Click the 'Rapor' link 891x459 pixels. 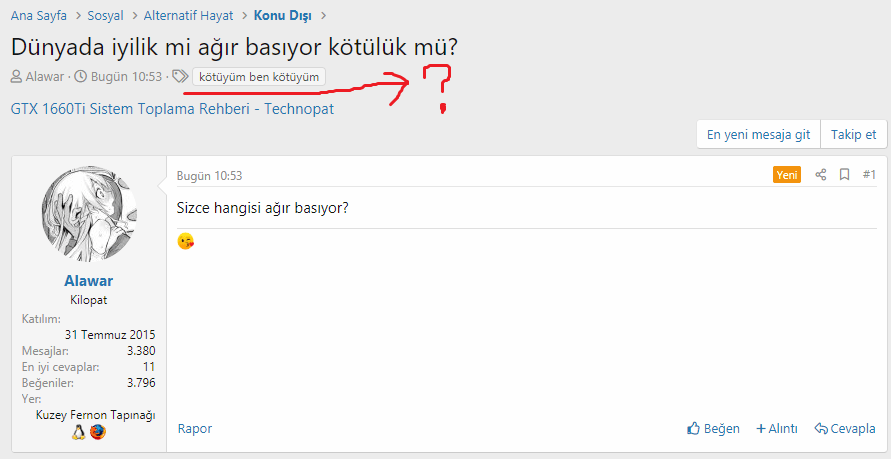[195, 428]
